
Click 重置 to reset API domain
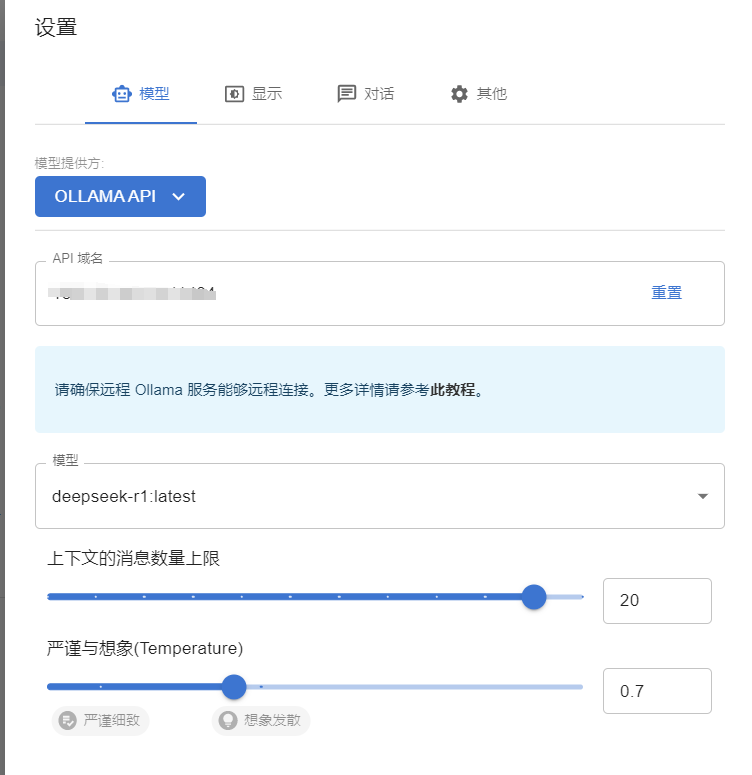point(666,293)
